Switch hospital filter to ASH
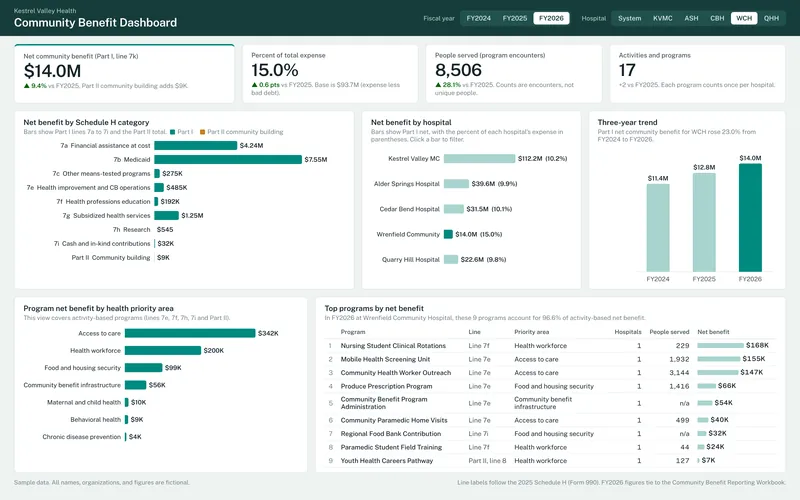This screenshot has width=800, height=500. click(x=691, y=18)
